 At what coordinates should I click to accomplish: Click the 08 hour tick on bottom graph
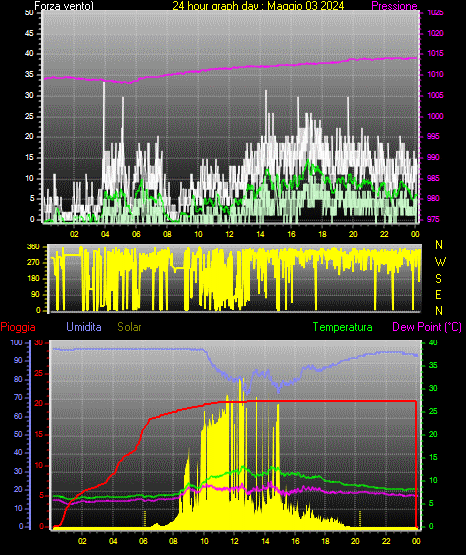173,541
